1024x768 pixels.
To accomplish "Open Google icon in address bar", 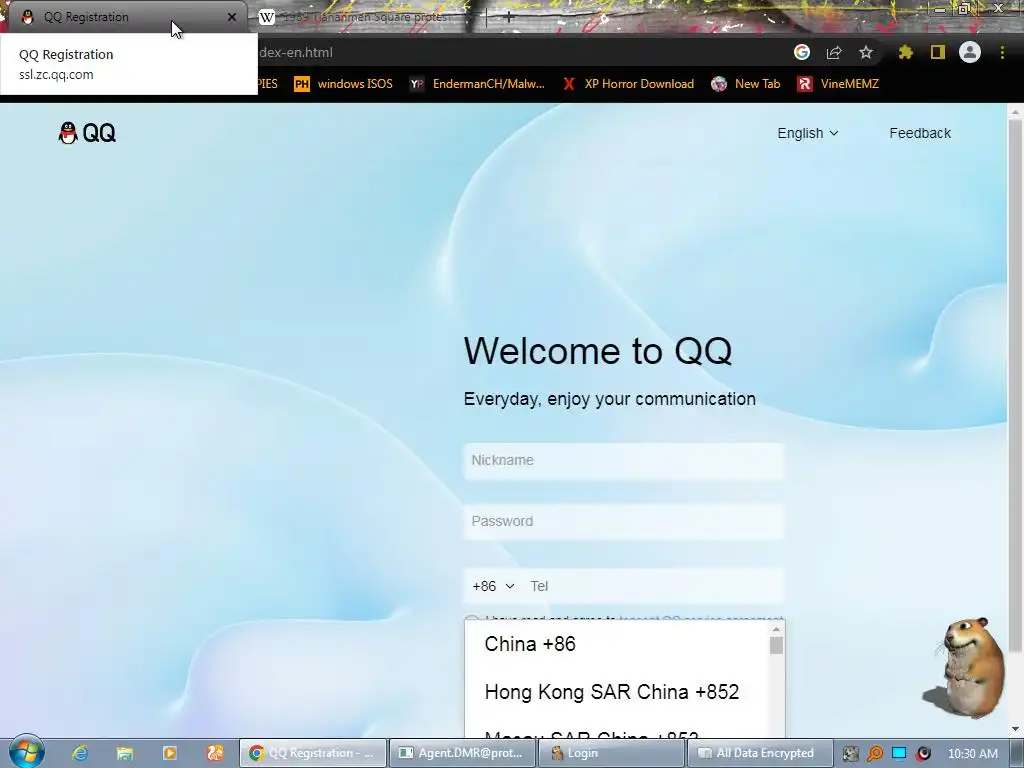I will coord(802,52).
